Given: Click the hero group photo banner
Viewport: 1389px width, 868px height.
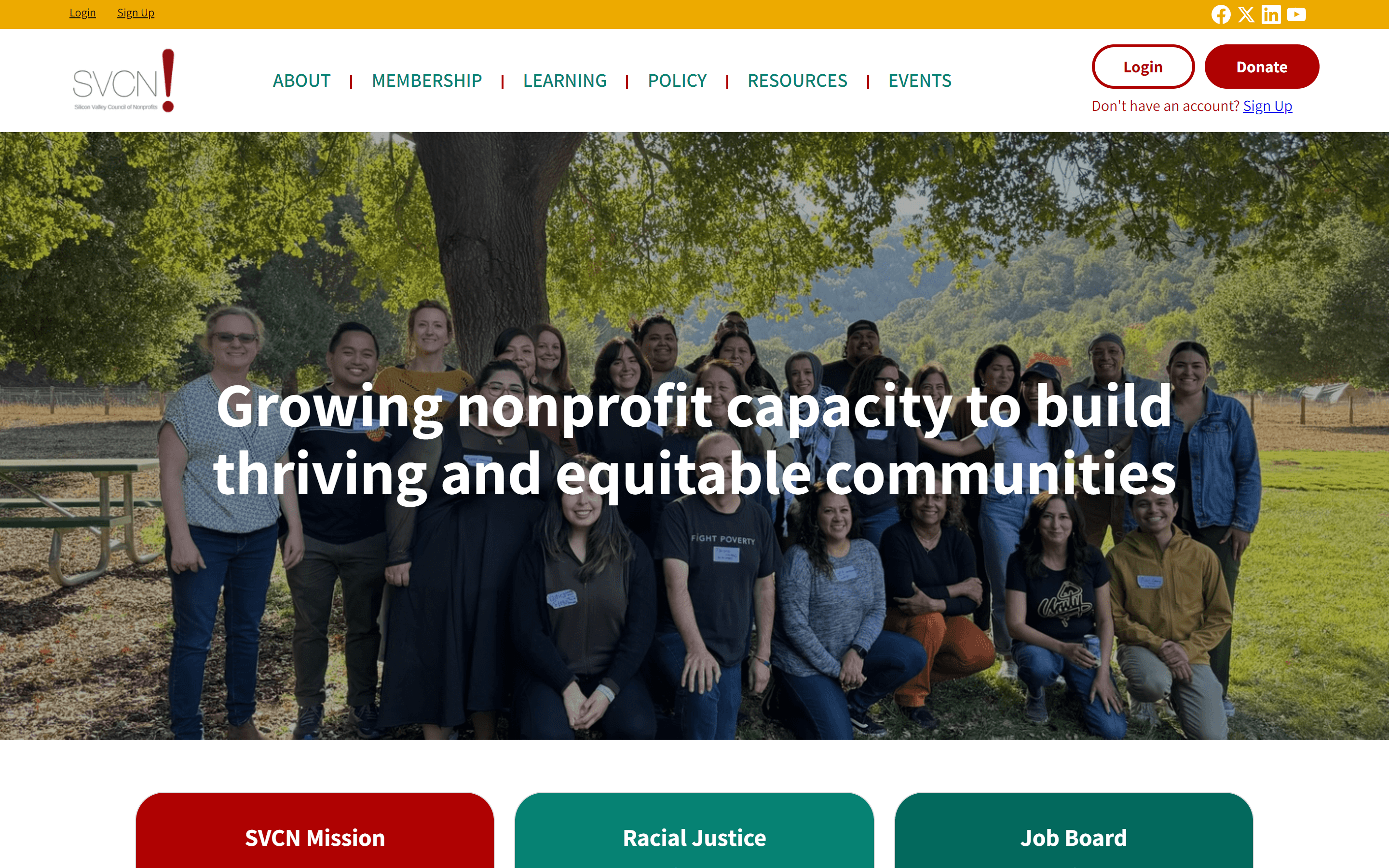Looking at the screenshot, I should tap(694, 436).
